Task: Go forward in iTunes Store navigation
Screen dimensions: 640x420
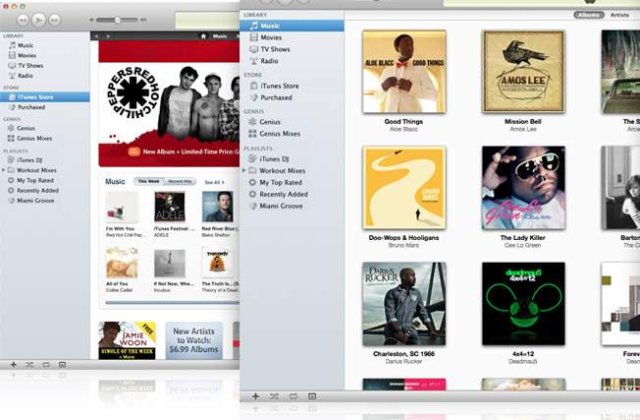Action: [x=108, y=36]
